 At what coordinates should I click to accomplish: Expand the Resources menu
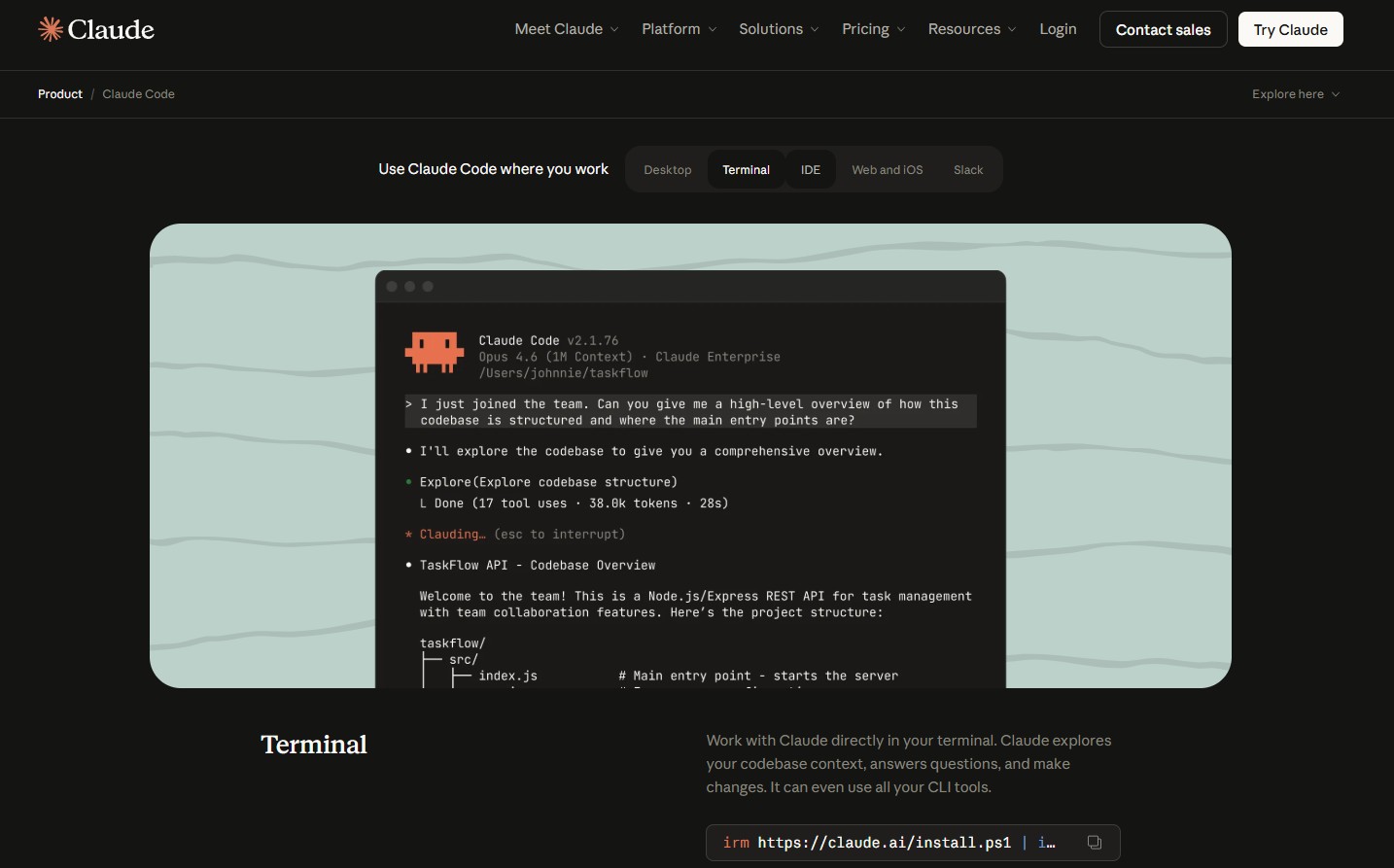point(972,29)
